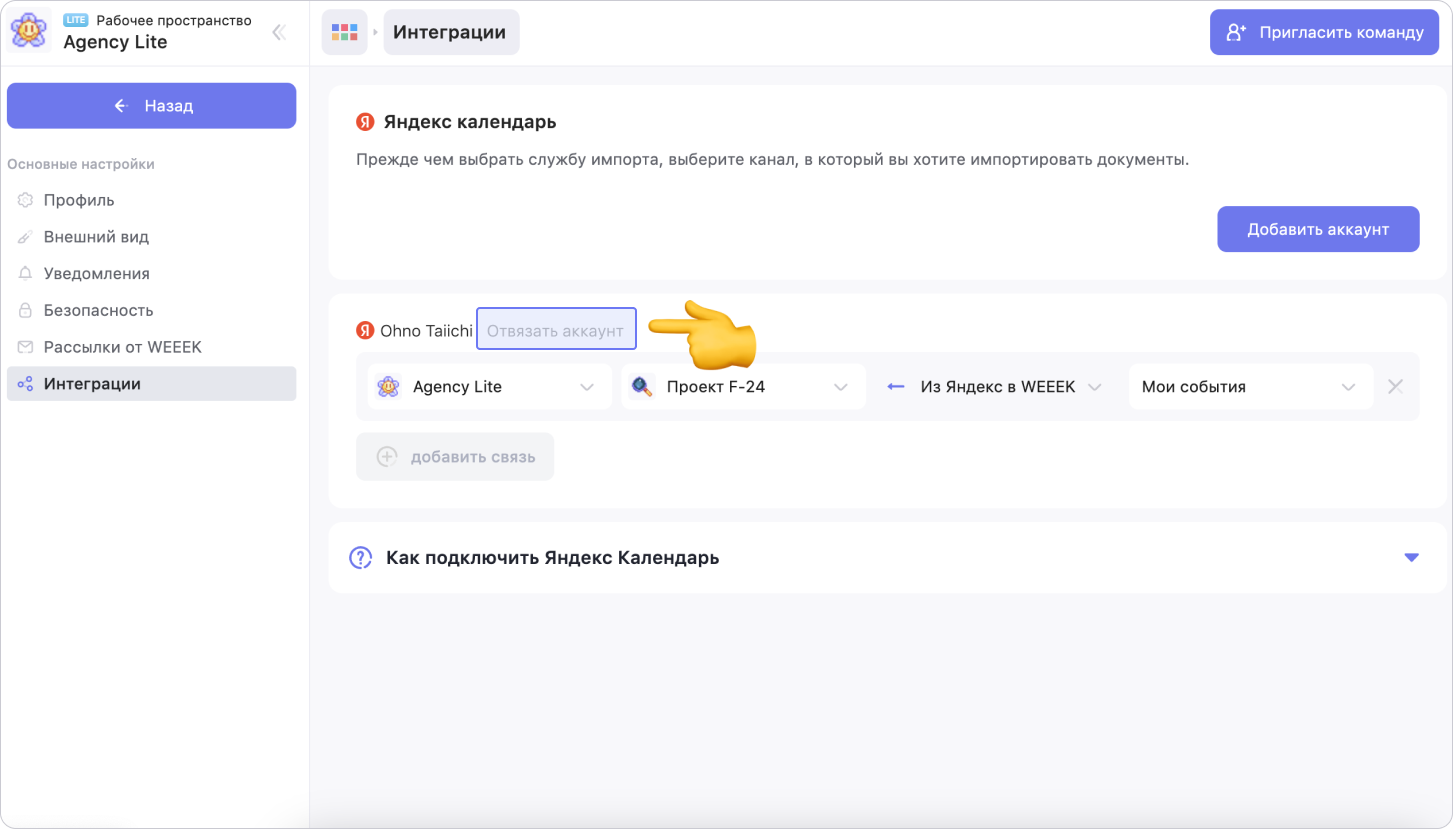Viewport: 1453px width, 829px height.
Task: Open the Проект F-24 project dropdown
Action: tap(743, 386)
